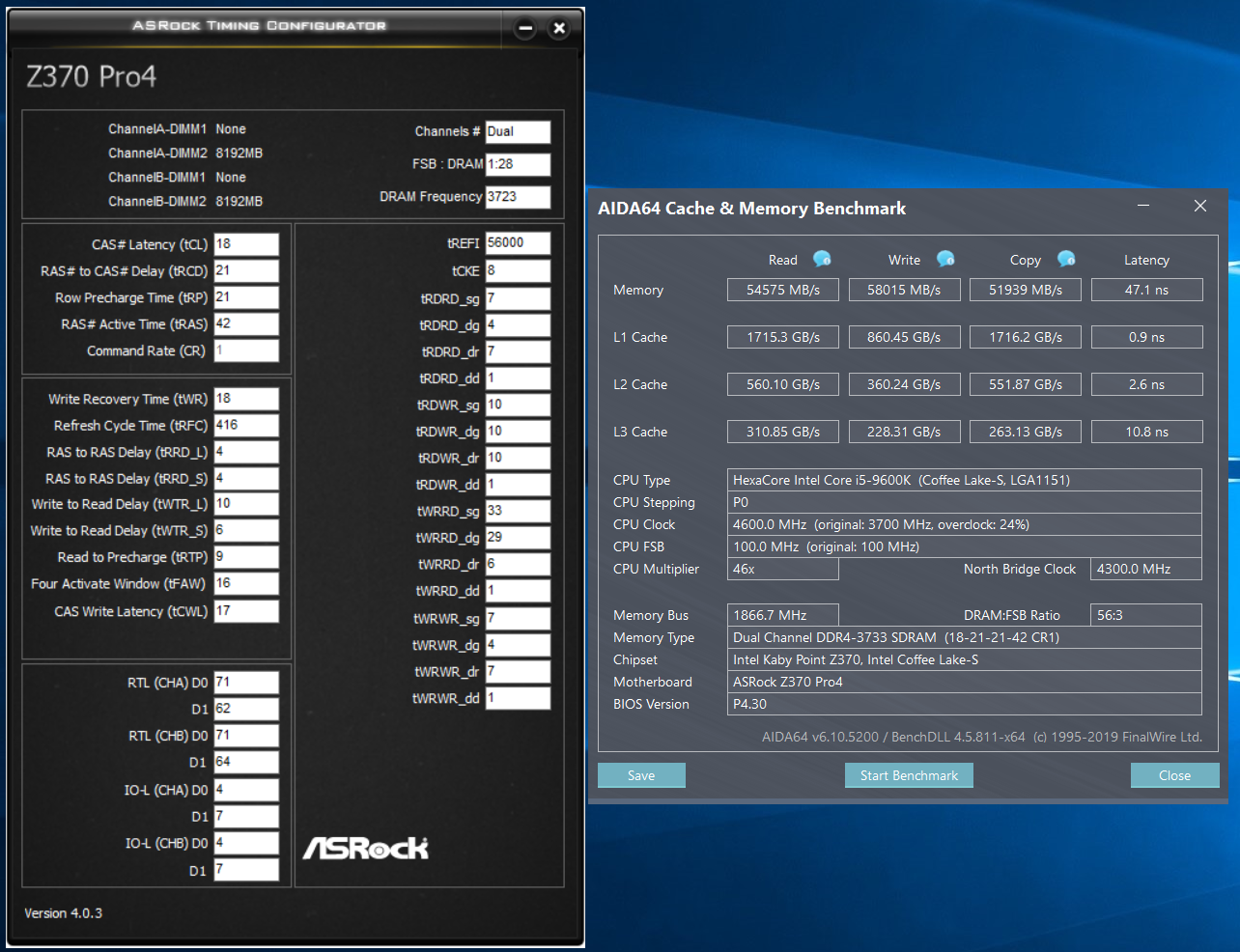The height and width of the screenshot is (952, 1240).
Task: Click the DRAM Frequency field
Action: (x=518, y=197)
